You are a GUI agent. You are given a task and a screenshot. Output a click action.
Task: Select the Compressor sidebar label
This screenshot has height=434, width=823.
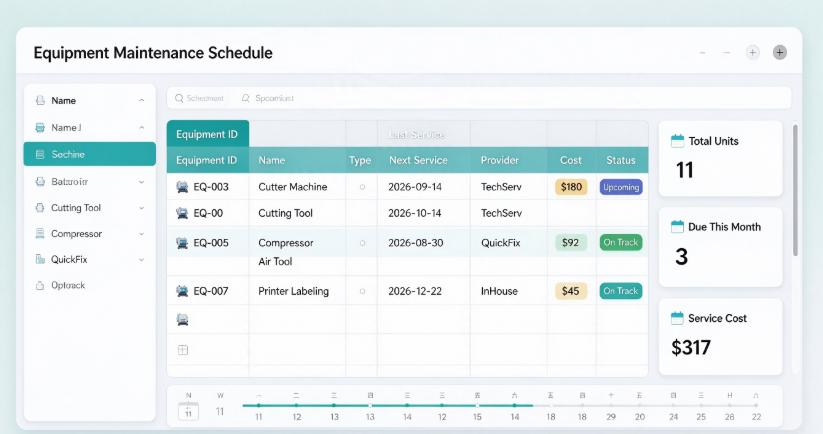pyautogui.click(x=76, y=234)
